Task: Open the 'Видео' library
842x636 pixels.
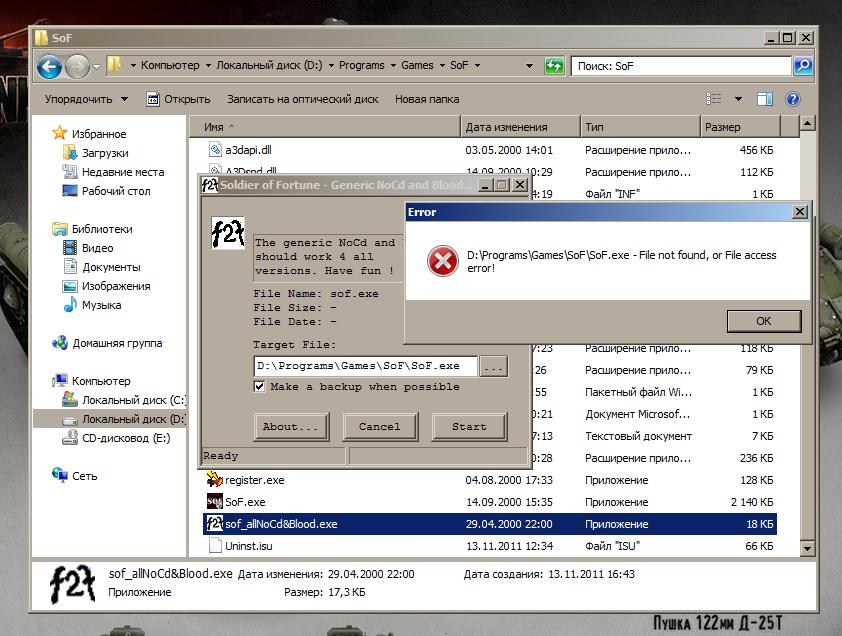Action: [x=98, y=248]
